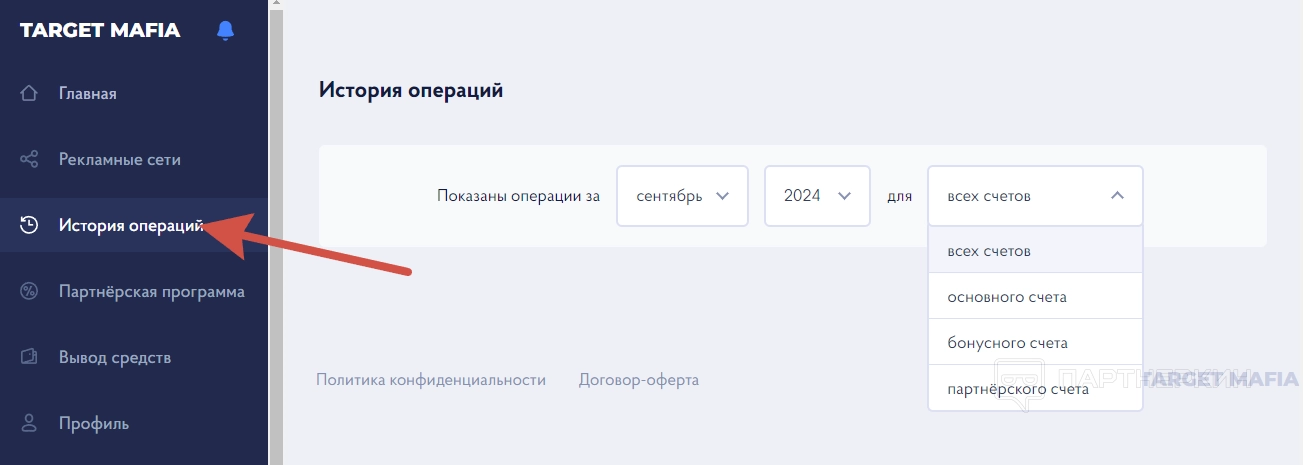
Task: Click the notification bell icon
Action: click(225, 31)
